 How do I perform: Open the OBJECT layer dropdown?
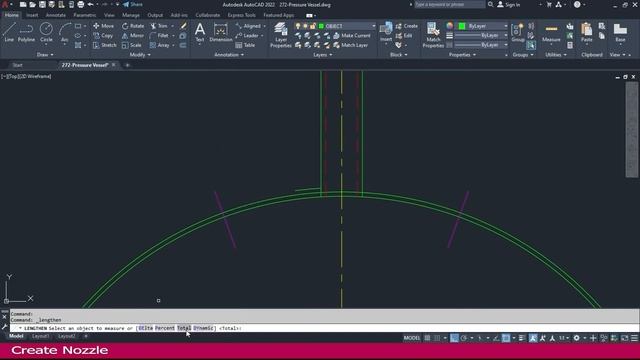[373, 26]
